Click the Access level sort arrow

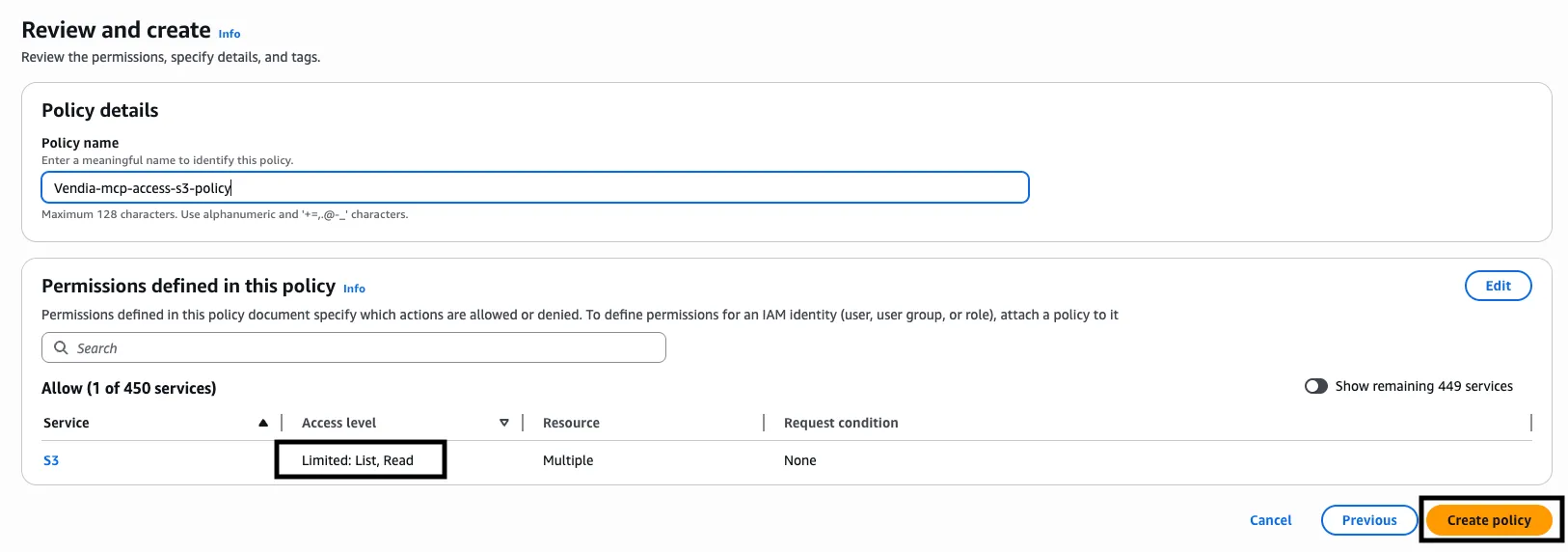(503, 423)
